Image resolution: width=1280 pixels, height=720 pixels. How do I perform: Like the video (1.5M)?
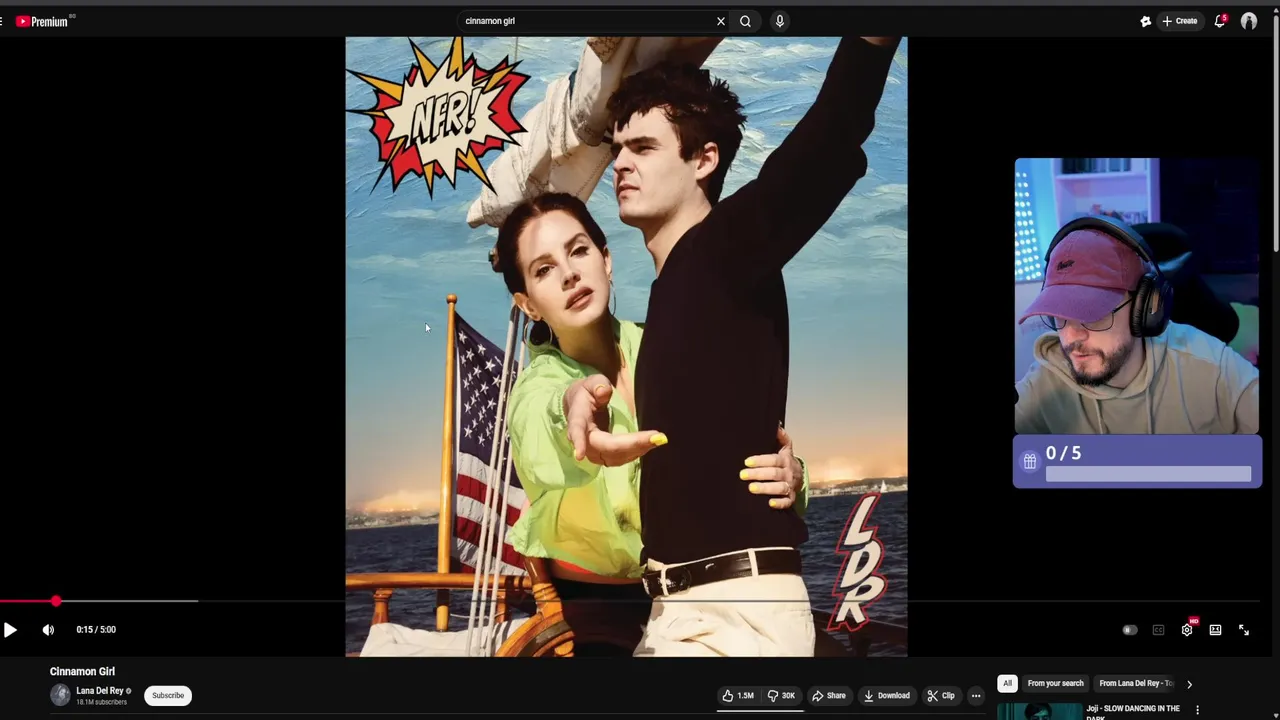(738, 696)
